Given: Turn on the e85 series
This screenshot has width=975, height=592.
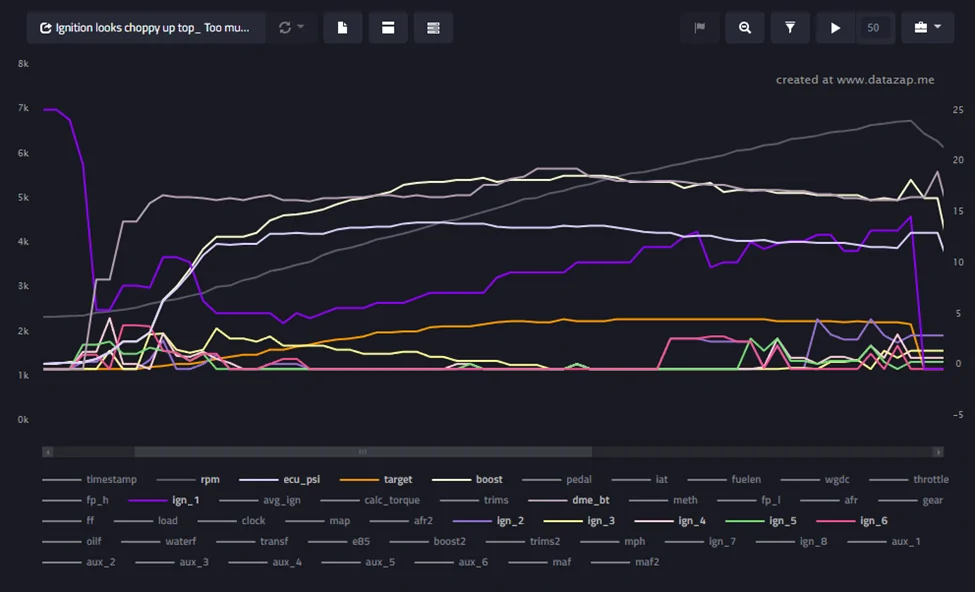Looking at the screenshot, I should tap(339, 541).
